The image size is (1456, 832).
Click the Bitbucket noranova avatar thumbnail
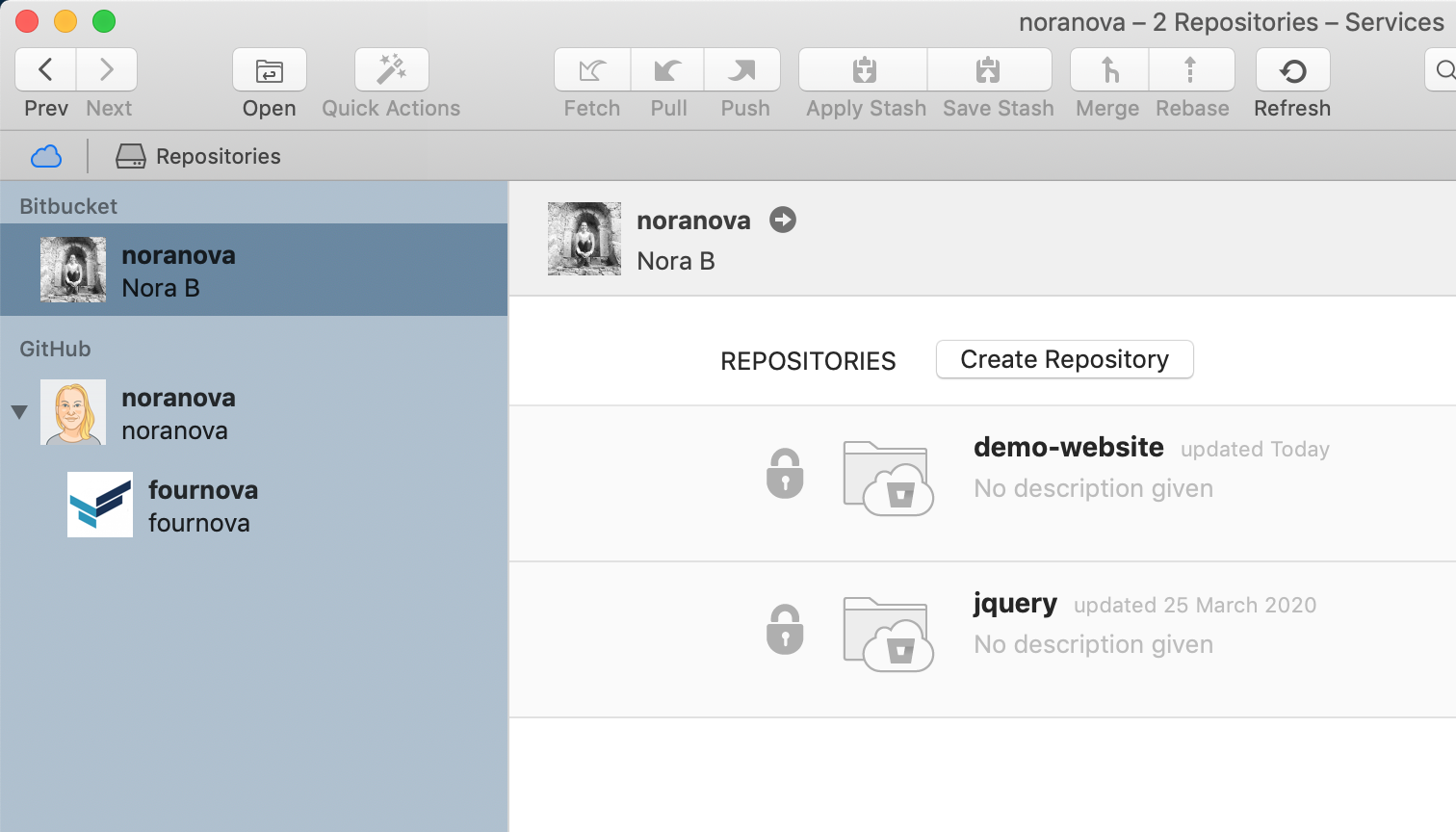pyautogui.click(x=72, y=270)
